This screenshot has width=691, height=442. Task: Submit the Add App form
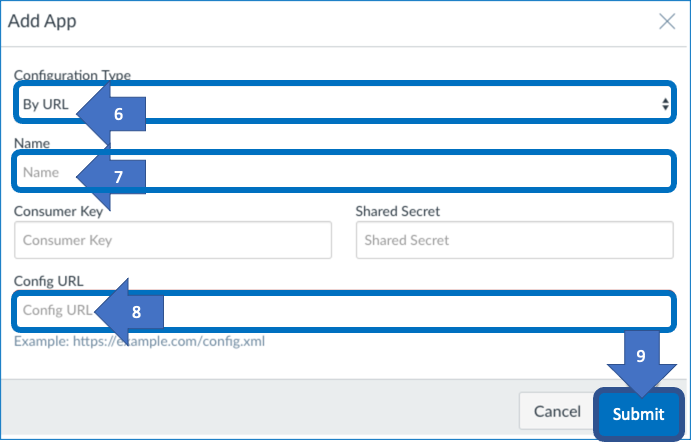point(638,414)
